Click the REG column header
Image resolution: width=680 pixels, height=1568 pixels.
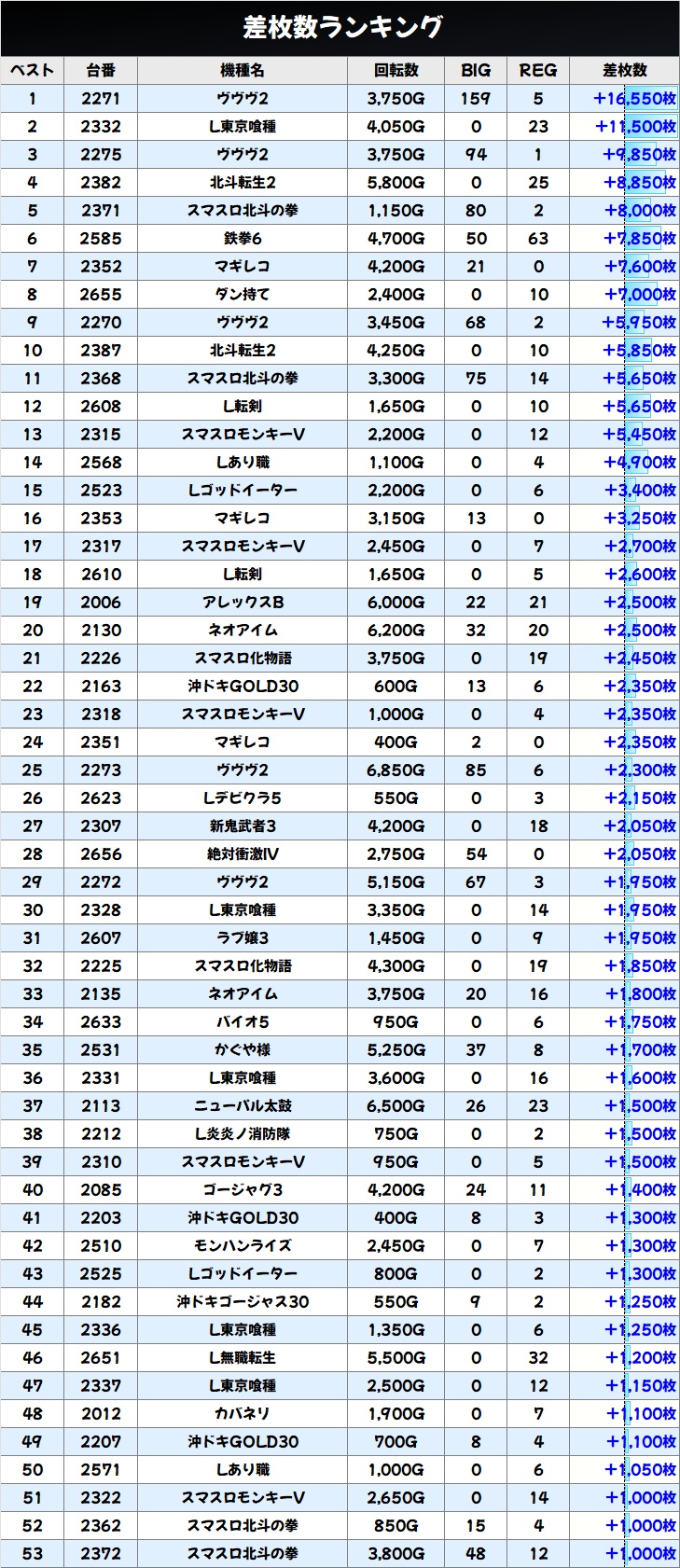538,71
